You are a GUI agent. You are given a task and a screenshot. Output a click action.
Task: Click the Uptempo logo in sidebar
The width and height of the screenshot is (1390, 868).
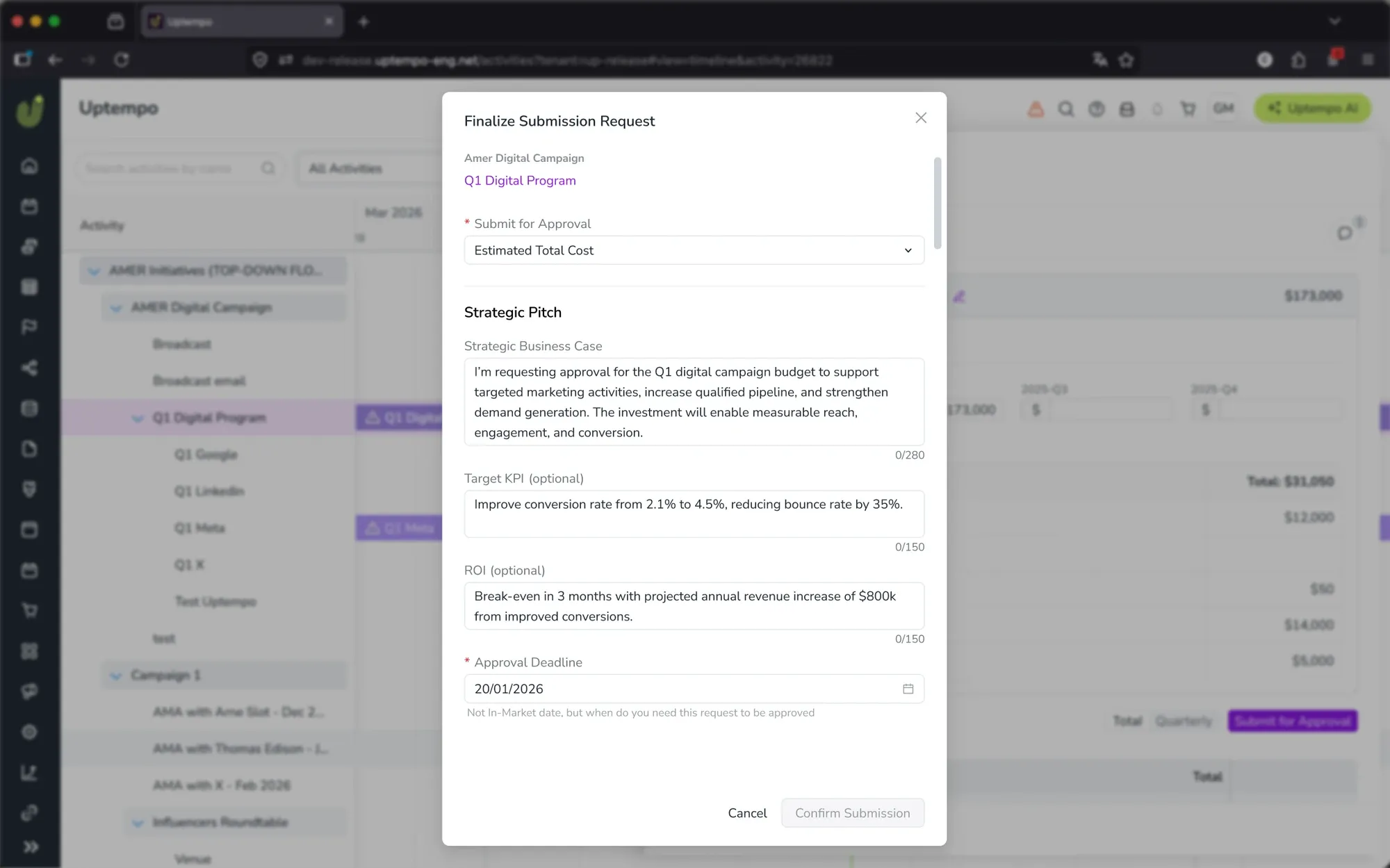click(30, 110)
